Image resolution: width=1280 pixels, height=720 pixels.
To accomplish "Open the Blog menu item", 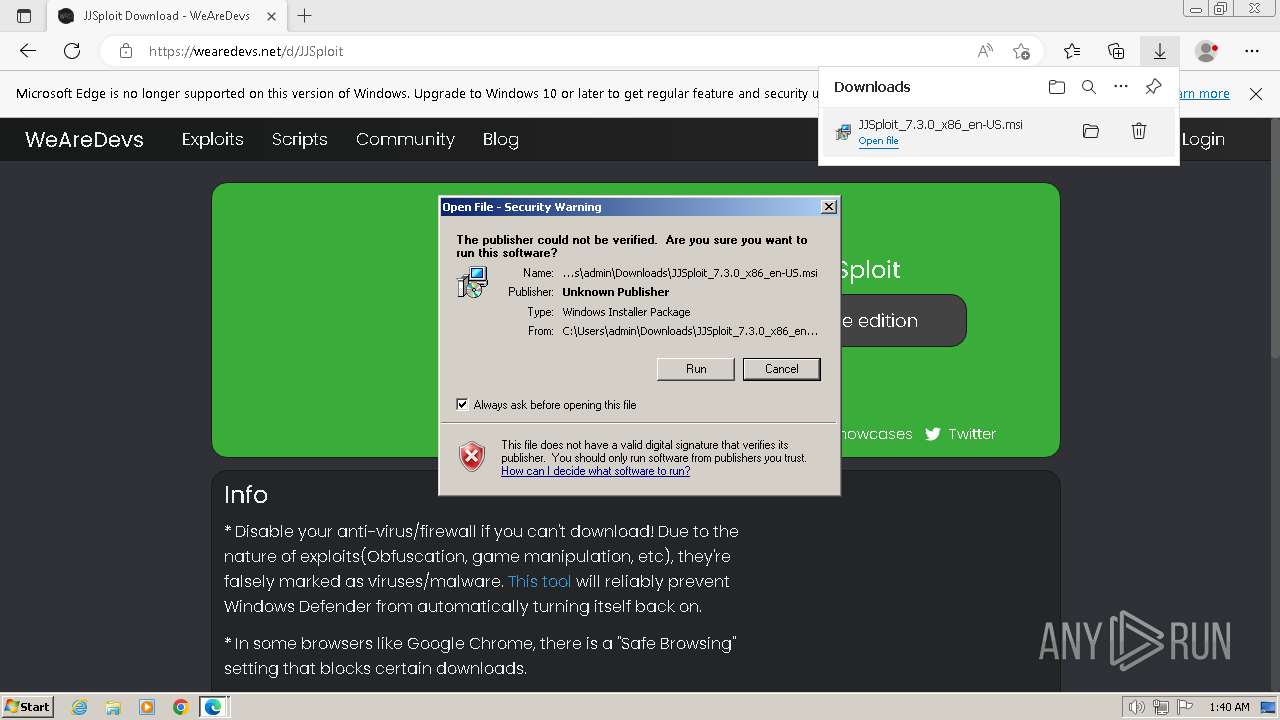I will pos(500,139).
